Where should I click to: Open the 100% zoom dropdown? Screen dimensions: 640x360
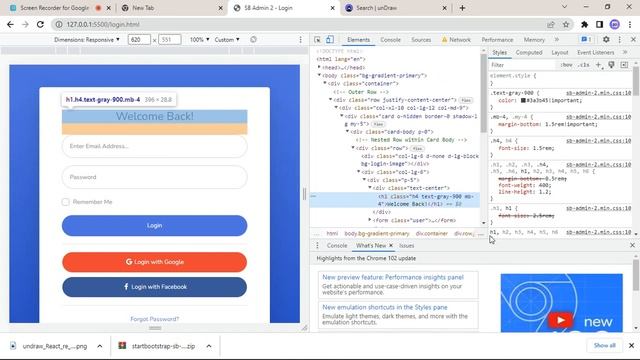pyautogui.click(x=199, y=40)
